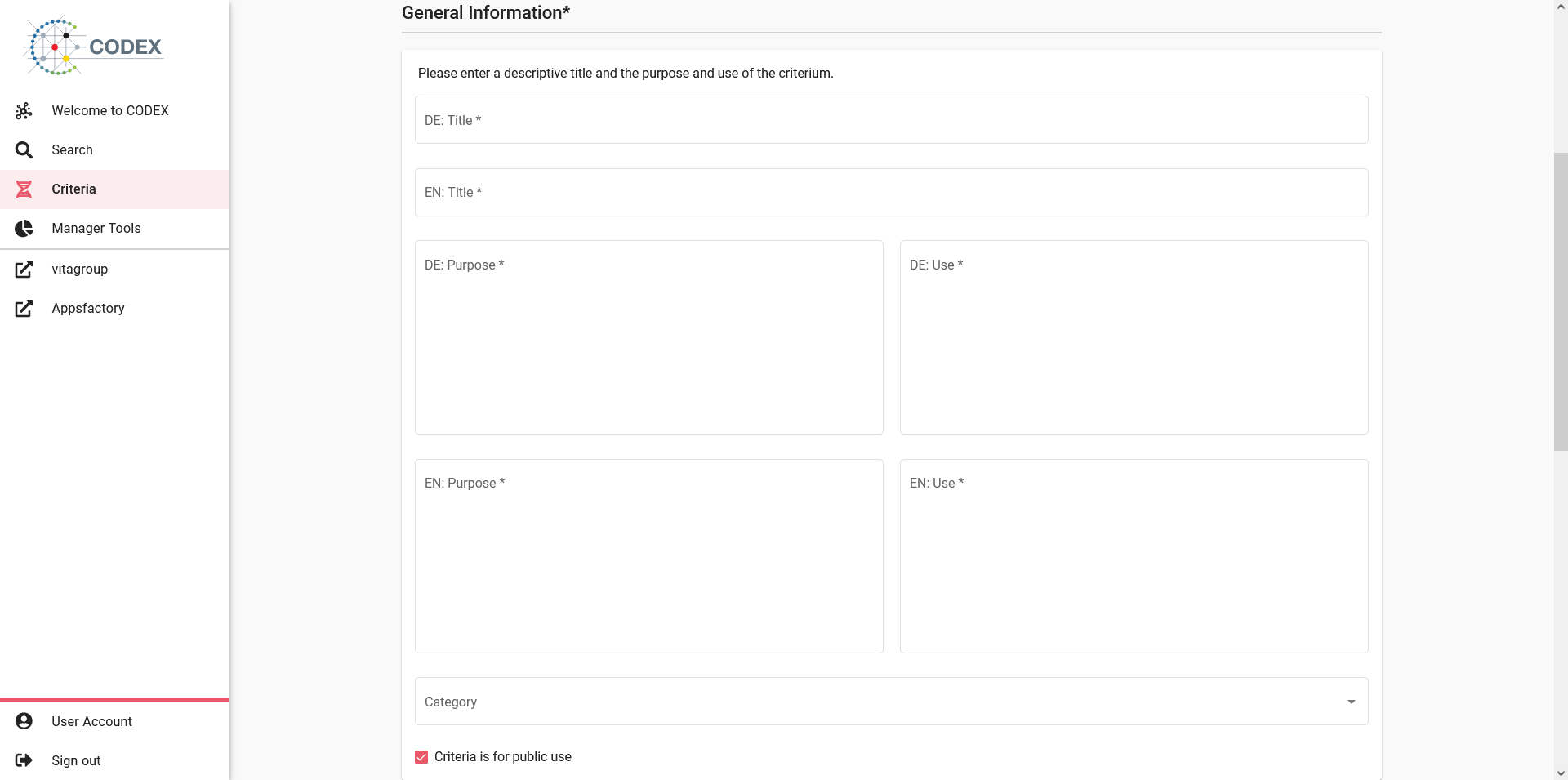Click into the EN: Use text area
1568x780 pixels.
point(1134,556)
